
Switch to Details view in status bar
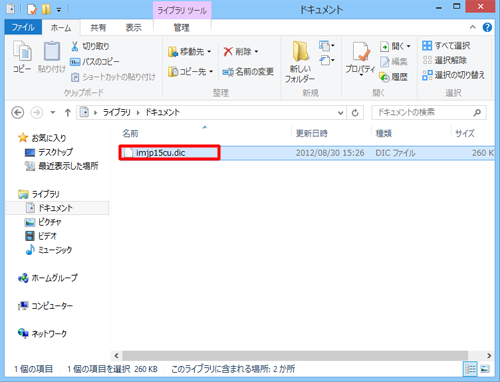(470, 369)
